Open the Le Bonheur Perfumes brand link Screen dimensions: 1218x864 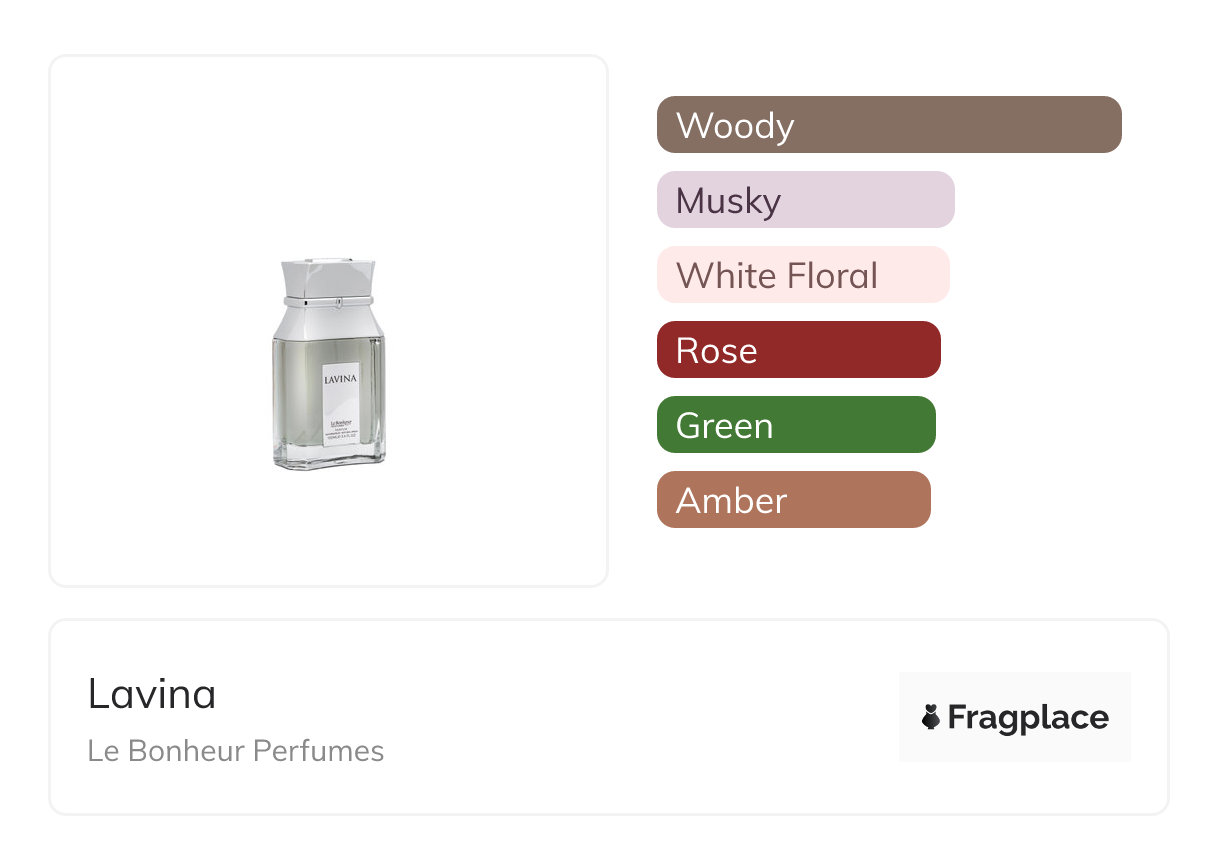[236, 751]
